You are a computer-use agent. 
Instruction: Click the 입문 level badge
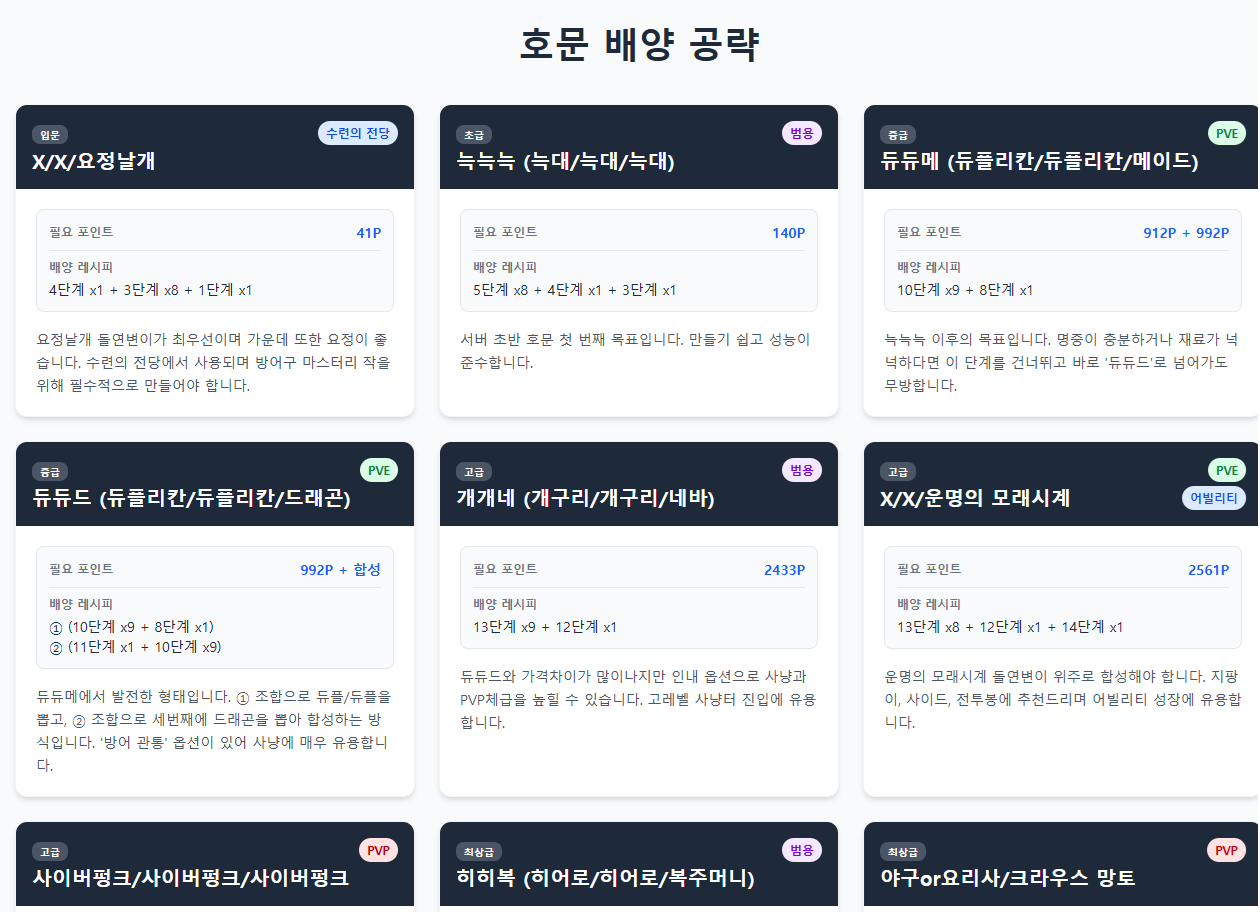click(x=50, y=135)
